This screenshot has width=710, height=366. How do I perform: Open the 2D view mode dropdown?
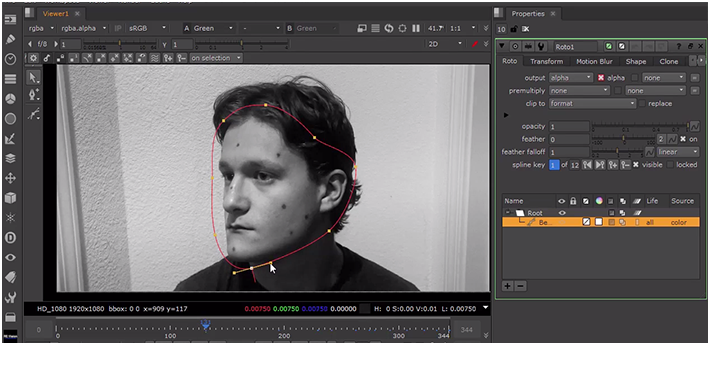(x=445, y=44)
